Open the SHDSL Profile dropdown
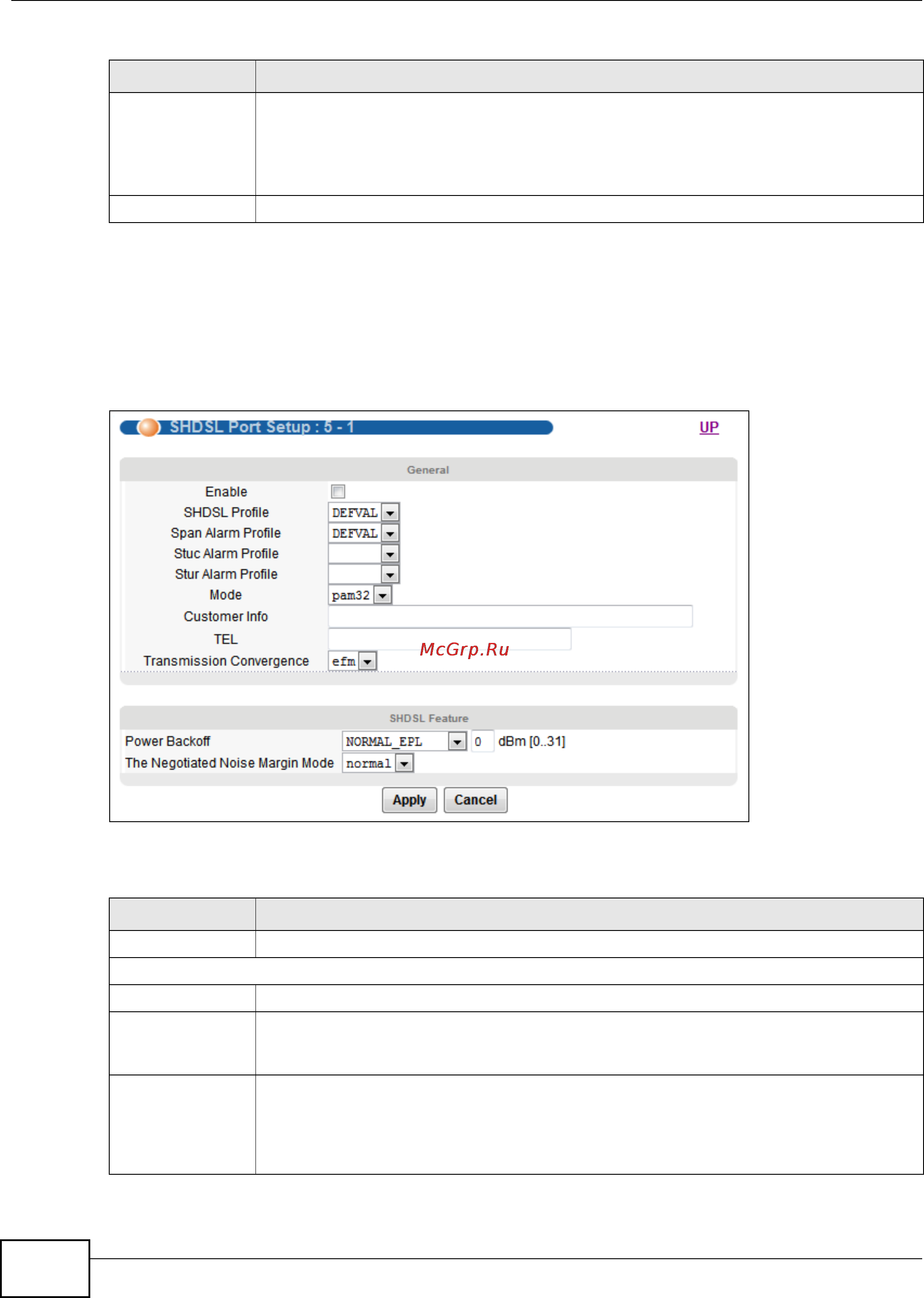Image resolution: width=924 pixels, height=1298 pixels. (363, 513)
